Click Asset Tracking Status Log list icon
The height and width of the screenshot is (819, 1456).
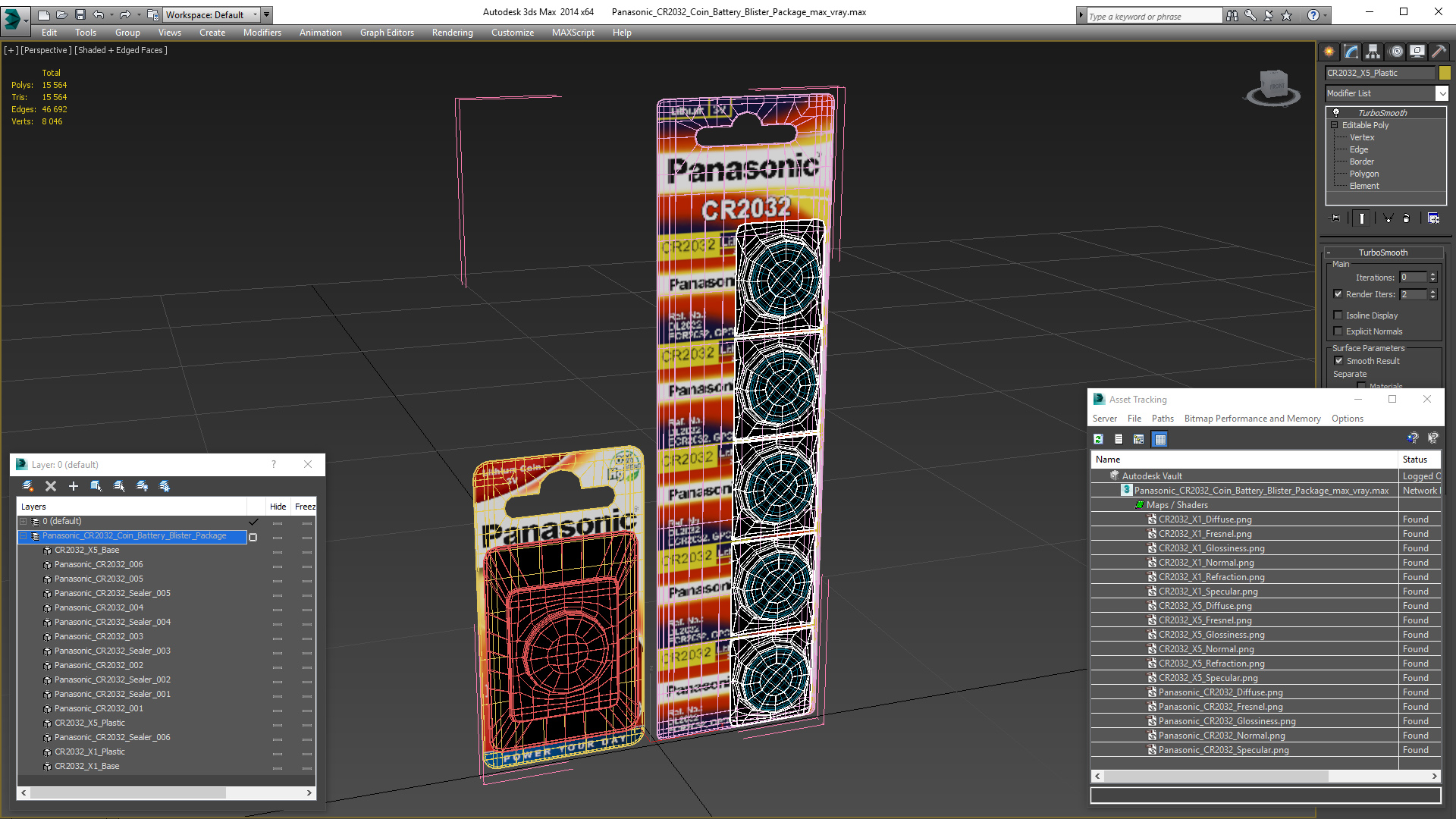coord(1119,439)
